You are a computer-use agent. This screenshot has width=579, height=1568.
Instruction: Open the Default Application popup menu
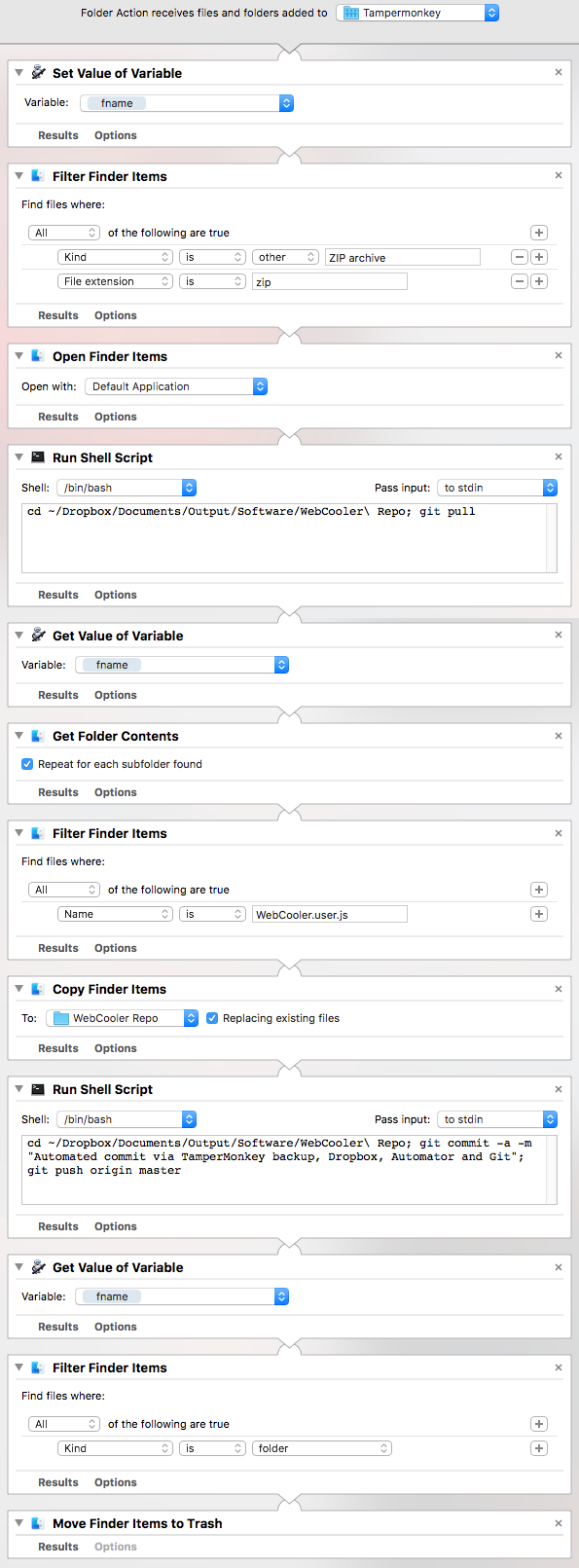click(175, 386)
